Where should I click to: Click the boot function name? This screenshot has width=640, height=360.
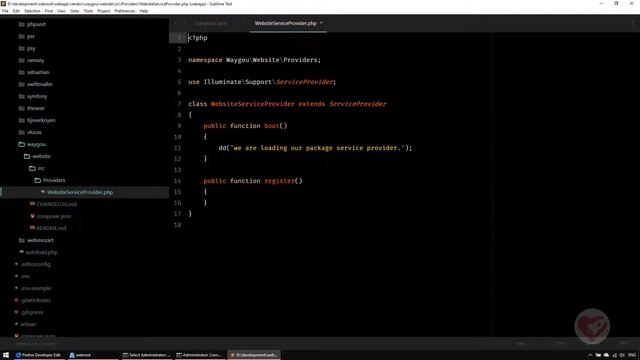click(272, 126)
